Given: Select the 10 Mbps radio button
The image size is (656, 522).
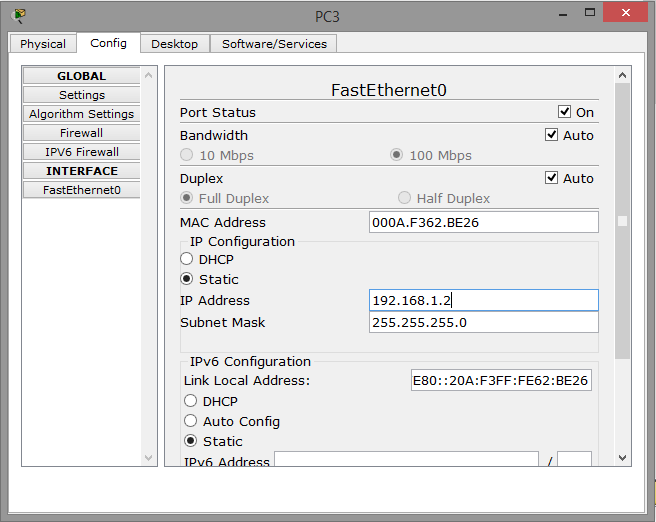Looking at the screenshot, I should pyautogui.click(x=187, y=155).
